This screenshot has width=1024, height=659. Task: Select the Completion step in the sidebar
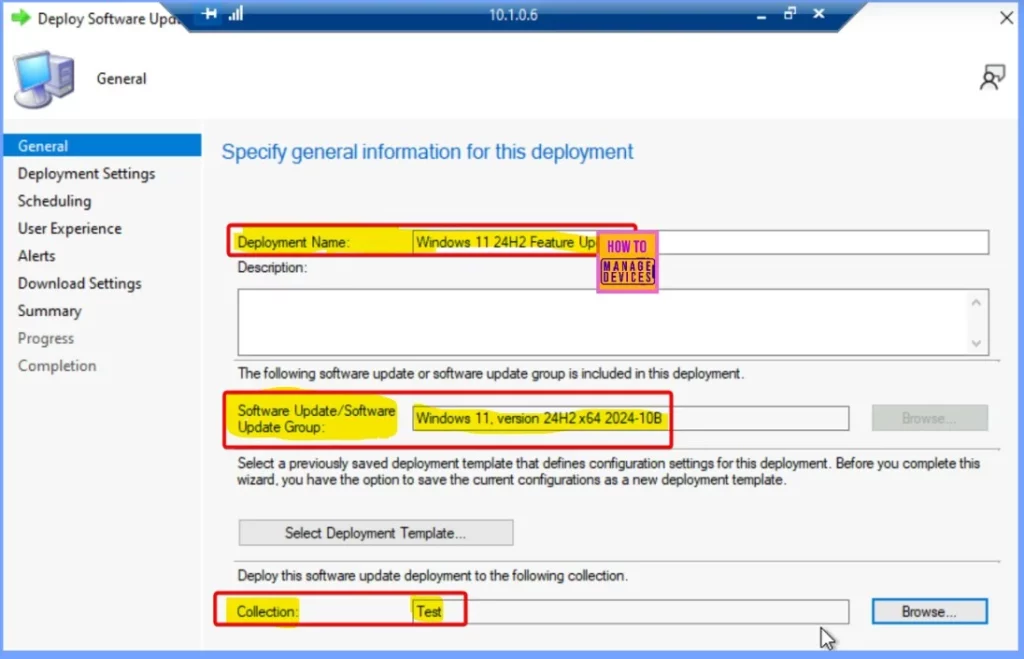click(x=57, y=366)
